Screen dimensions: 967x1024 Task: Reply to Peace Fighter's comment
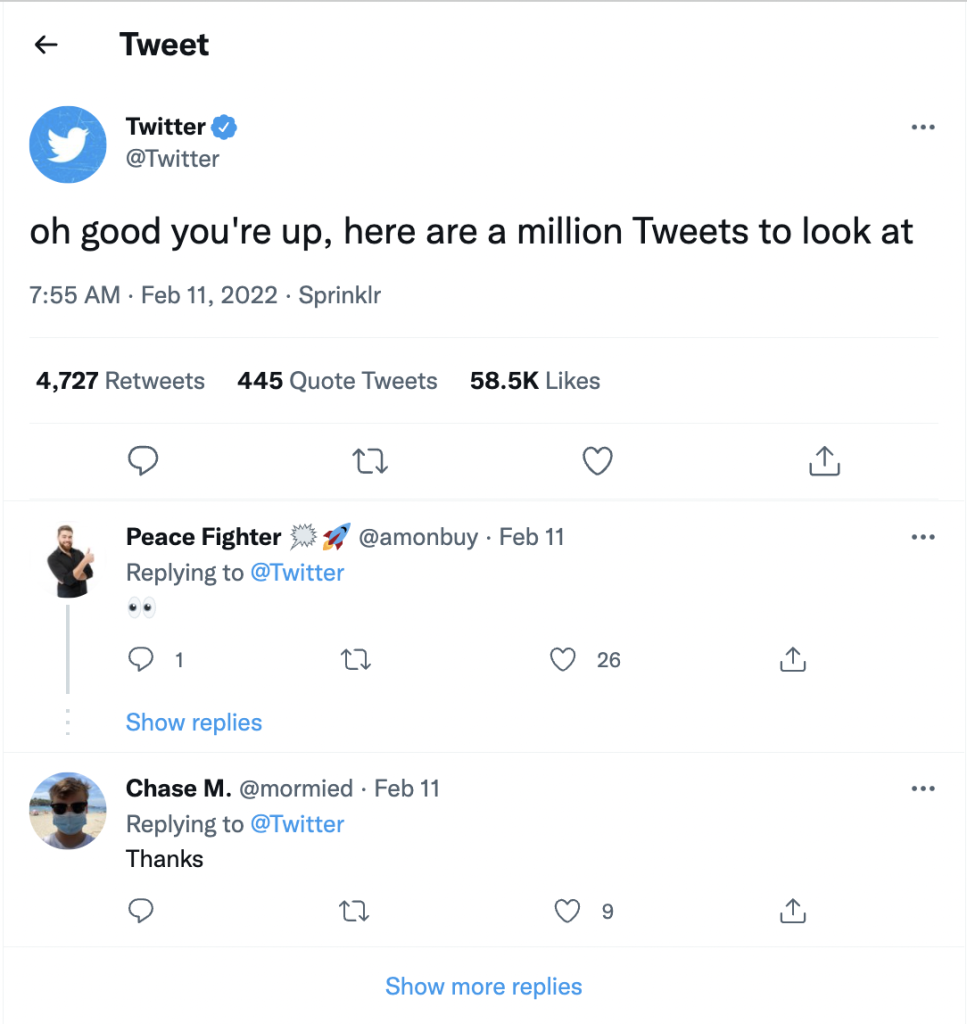pos(143,660)
